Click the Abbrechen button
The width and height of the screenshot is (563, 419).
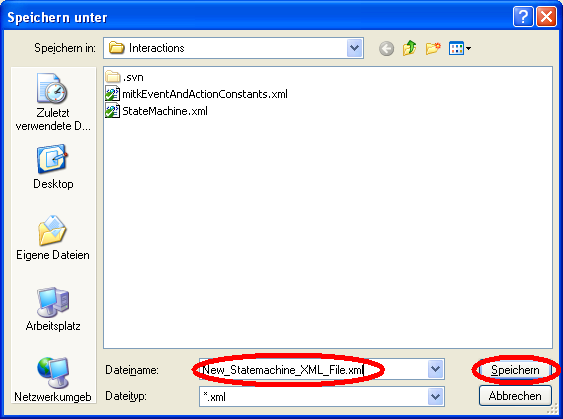pos(515,396)
